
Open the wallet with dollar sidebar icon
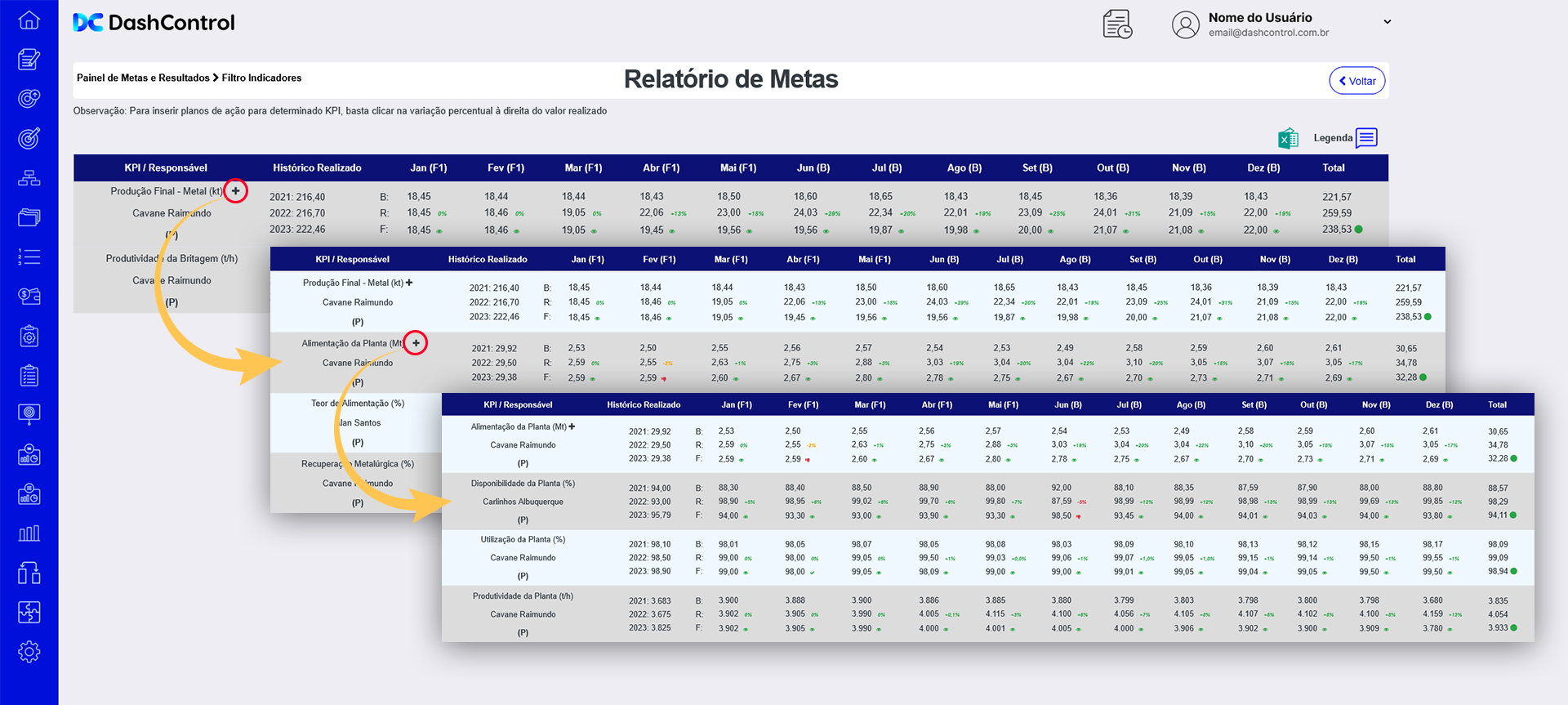(x=29, y=296)
